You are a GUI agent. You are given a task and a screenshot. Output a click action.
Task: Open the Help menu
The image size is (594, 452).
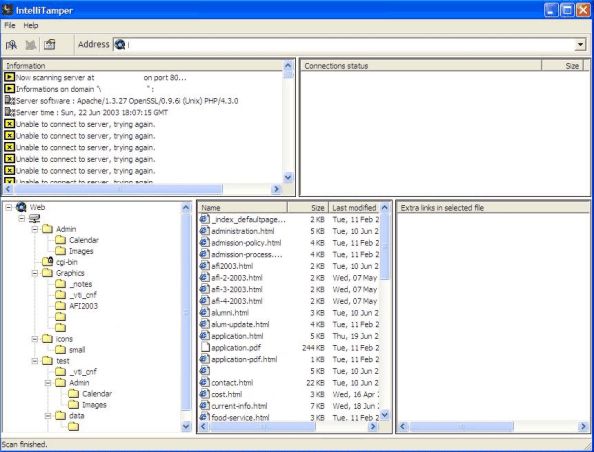[x=31, y=25]
